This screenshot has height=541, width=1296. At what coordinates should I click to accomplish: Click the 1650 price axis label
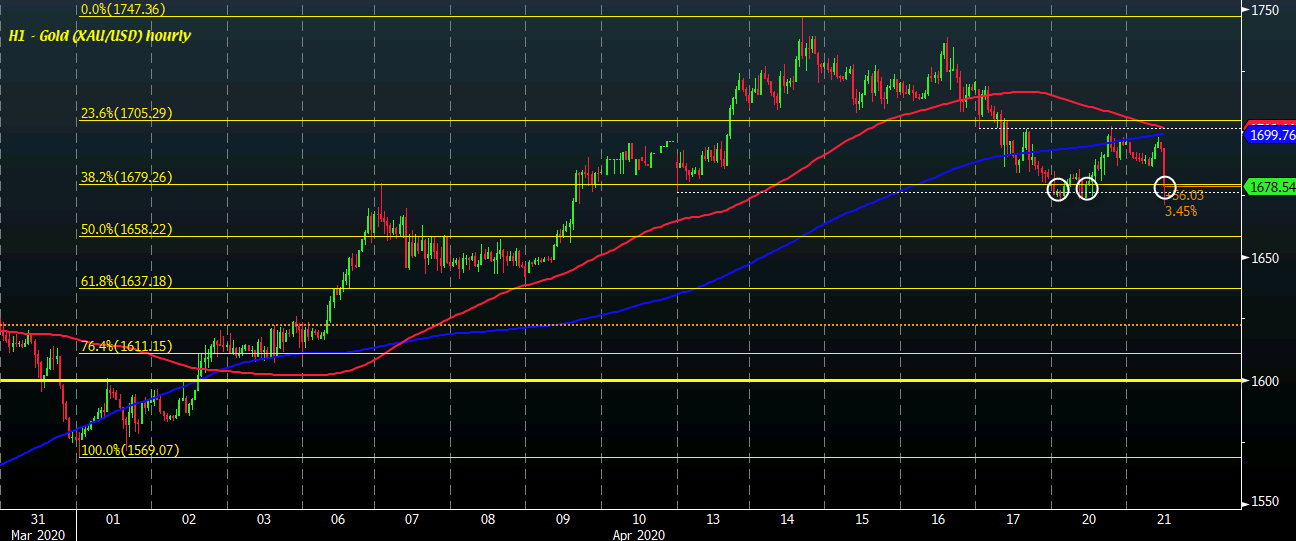pos(1263,258)
